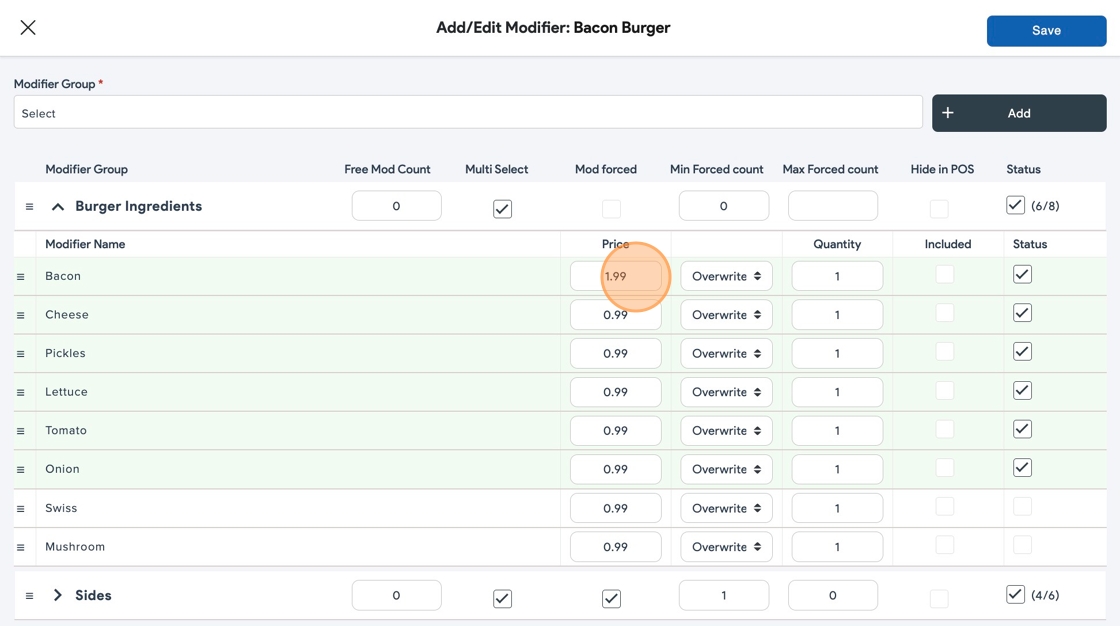The image size is (1120, 626).
Task: Click the Quantity field for Mushroom
Action: tap(837, 547)
